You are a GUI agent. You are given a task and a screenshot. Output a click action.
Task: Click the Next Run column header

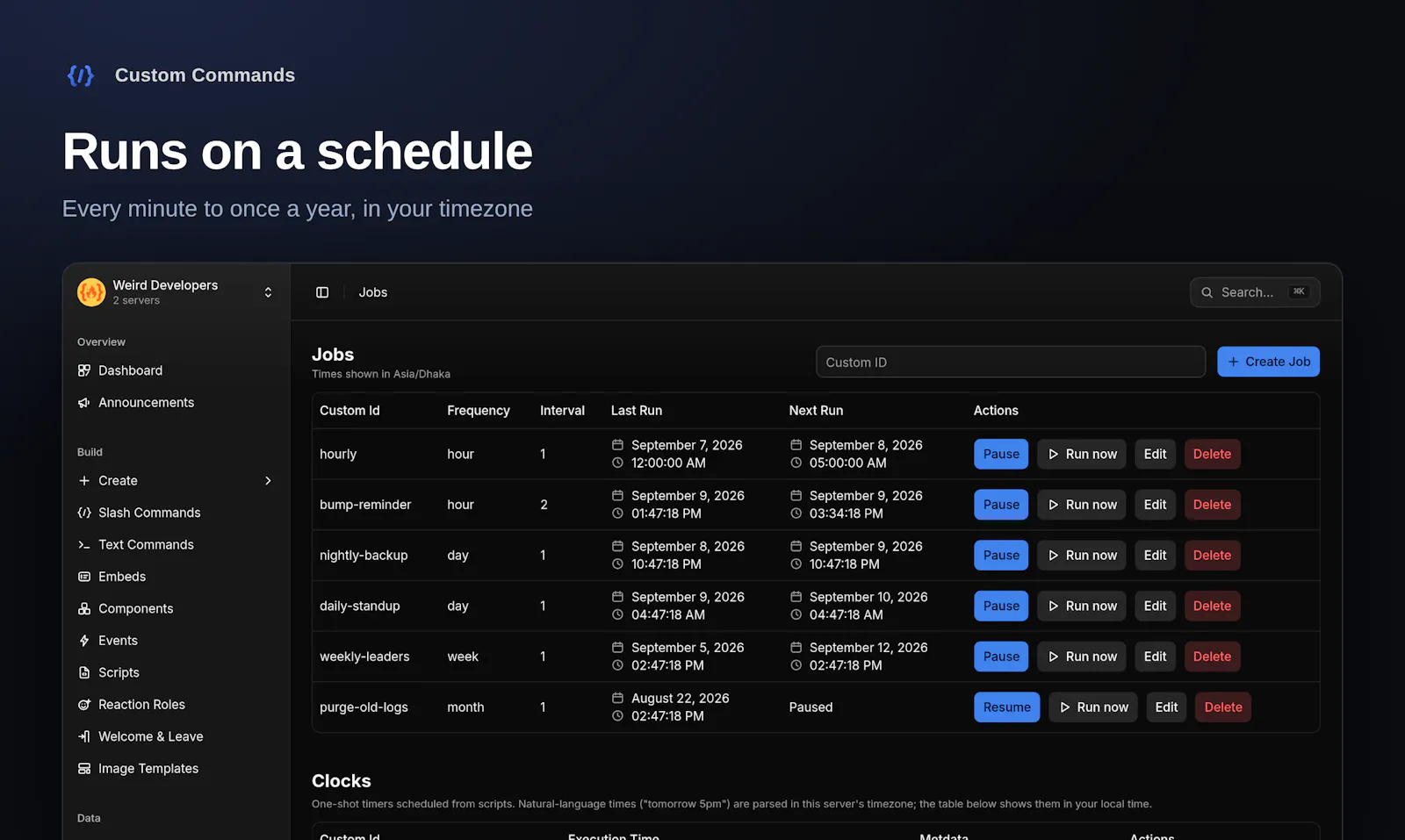click(x=816, y=411)
